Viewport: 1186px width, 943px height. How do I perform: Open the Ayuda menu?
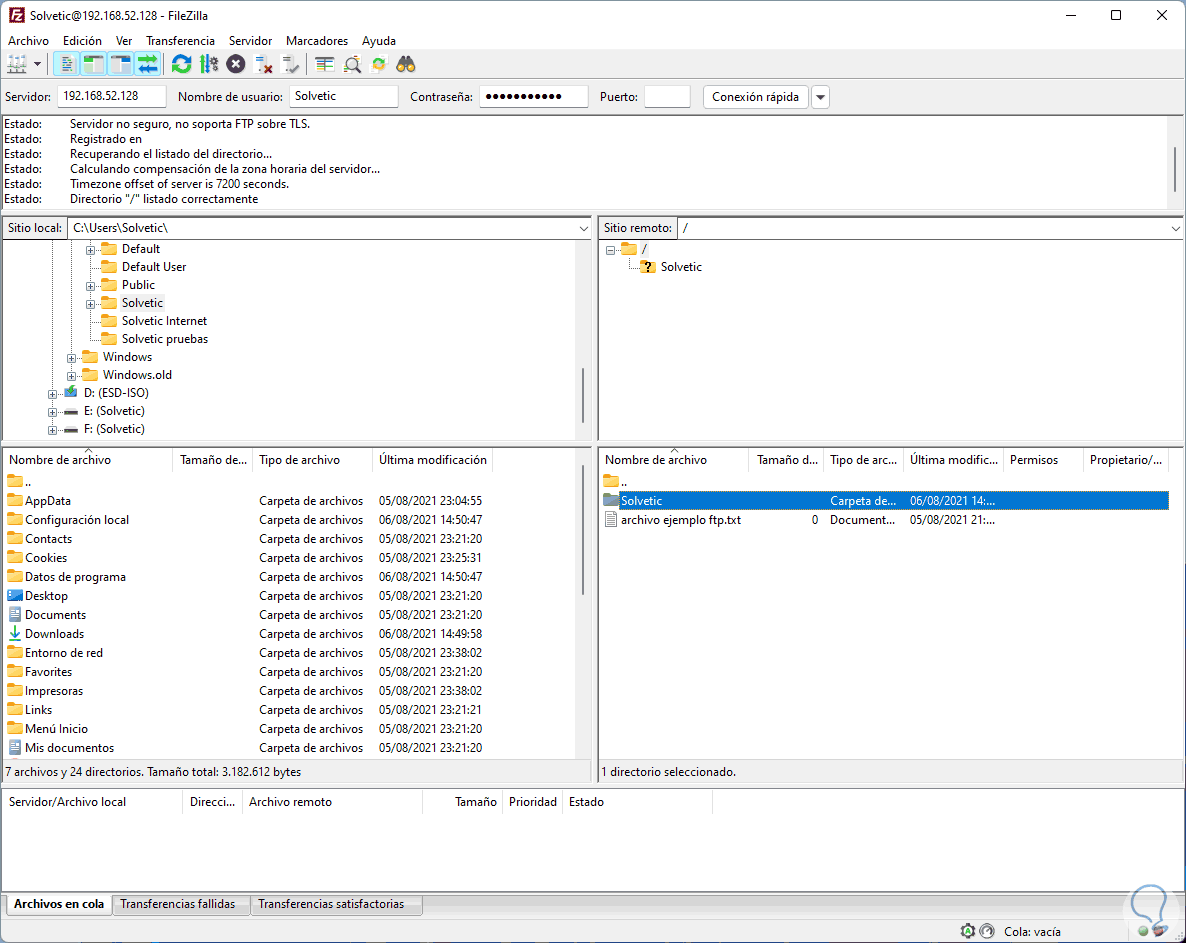[378, 41]
